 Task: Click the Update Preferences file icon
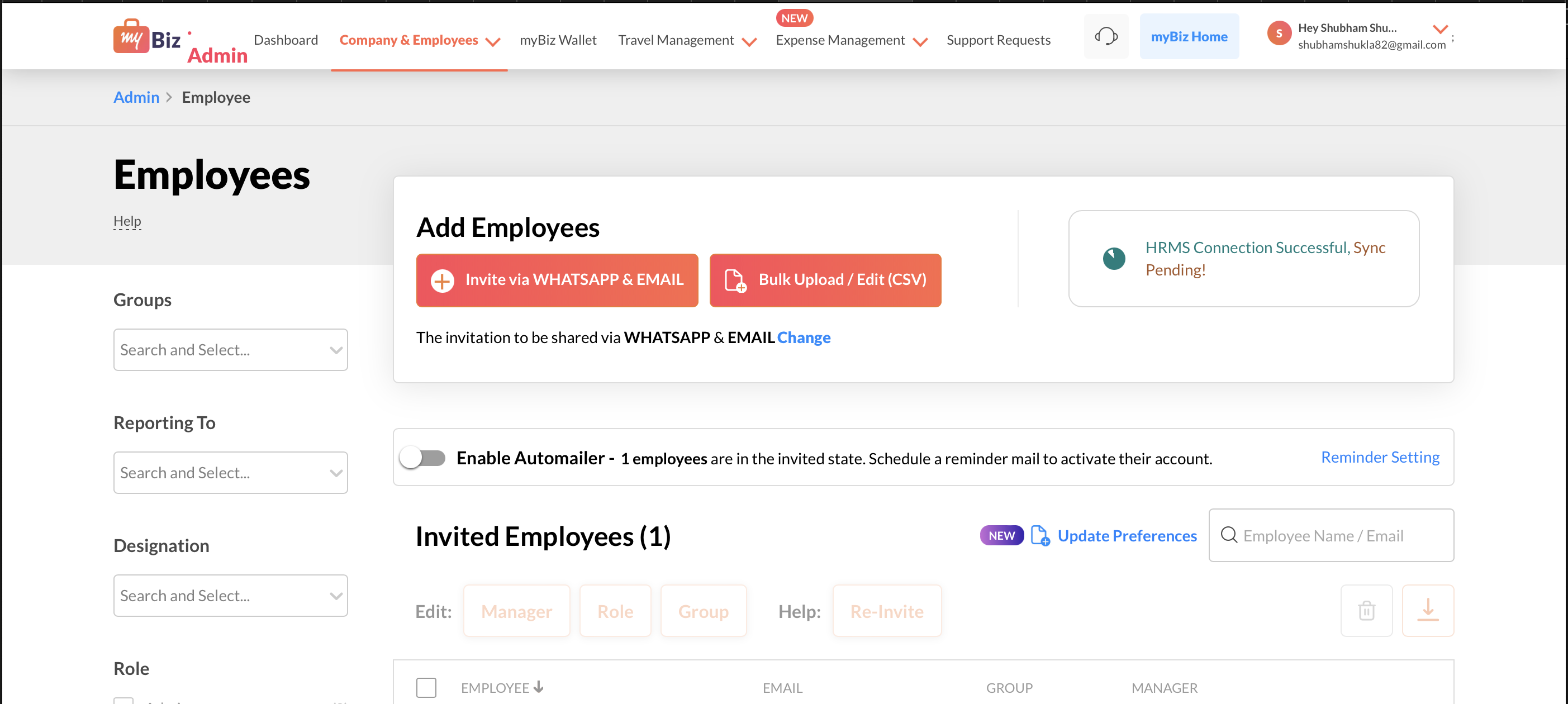pyautogui.click(x=1040, y=535)
